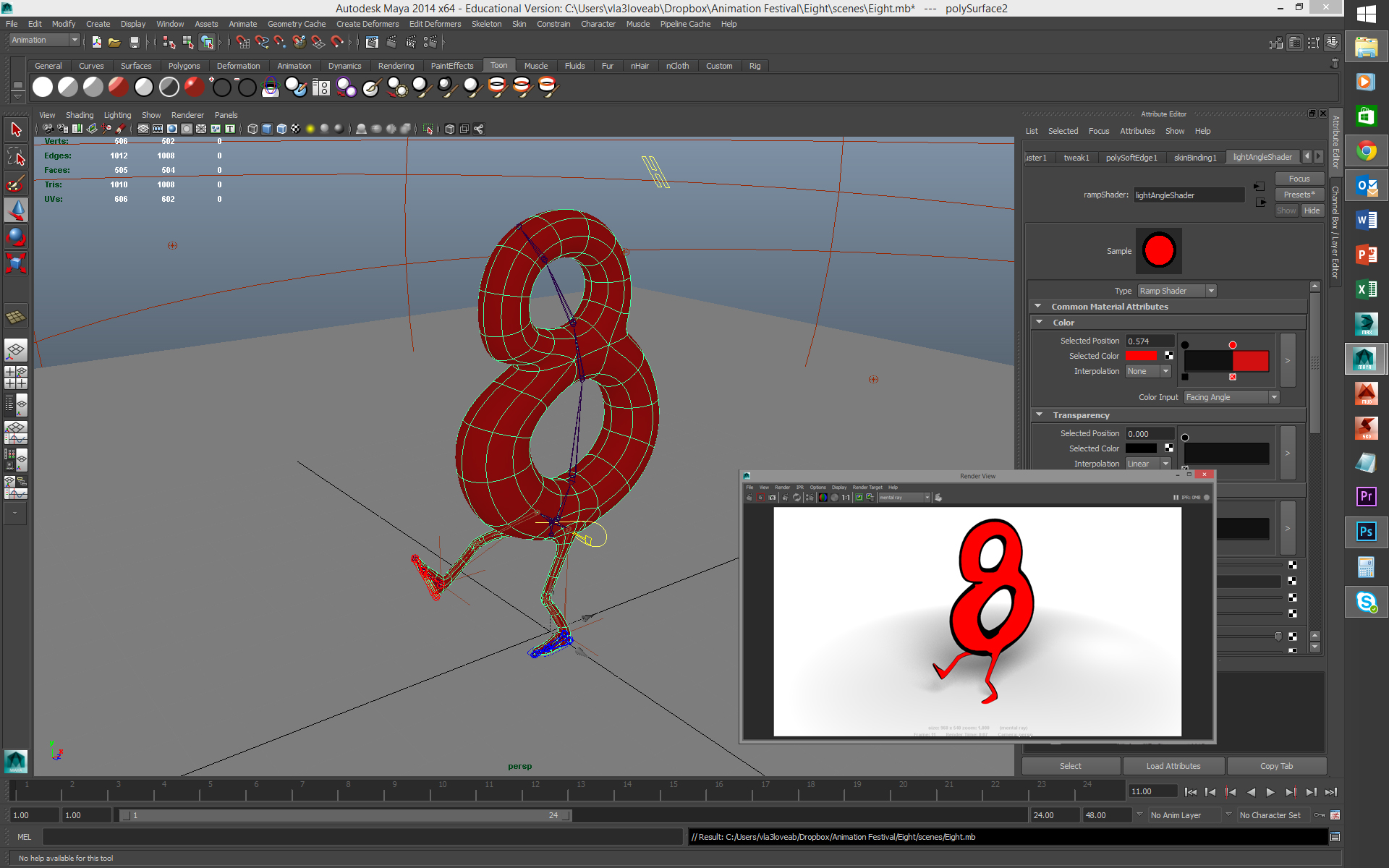Open the Skeleton menu
The image size is (1389, 868).
pos(486,24)
